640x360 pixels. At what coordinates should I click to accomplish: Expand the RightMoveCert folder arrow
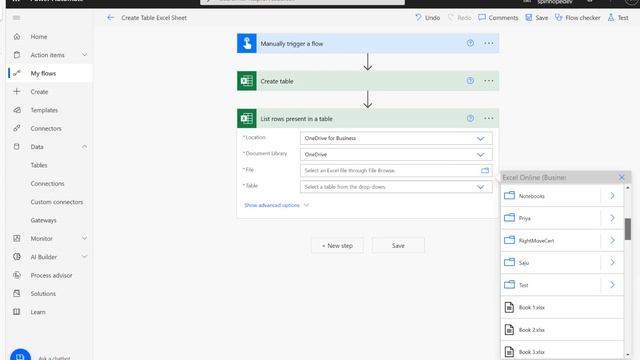coord(612,240)
